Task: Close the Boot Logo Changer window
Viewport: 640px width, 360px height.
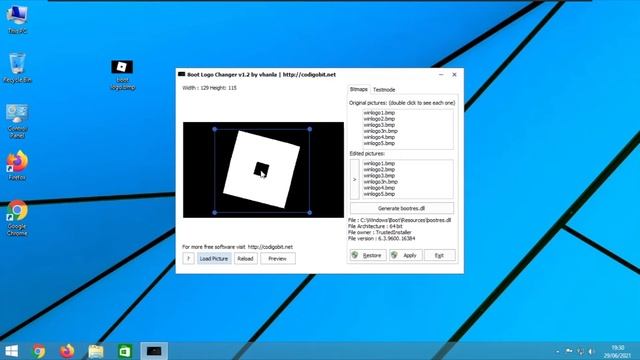Action: tap(454, 75)
